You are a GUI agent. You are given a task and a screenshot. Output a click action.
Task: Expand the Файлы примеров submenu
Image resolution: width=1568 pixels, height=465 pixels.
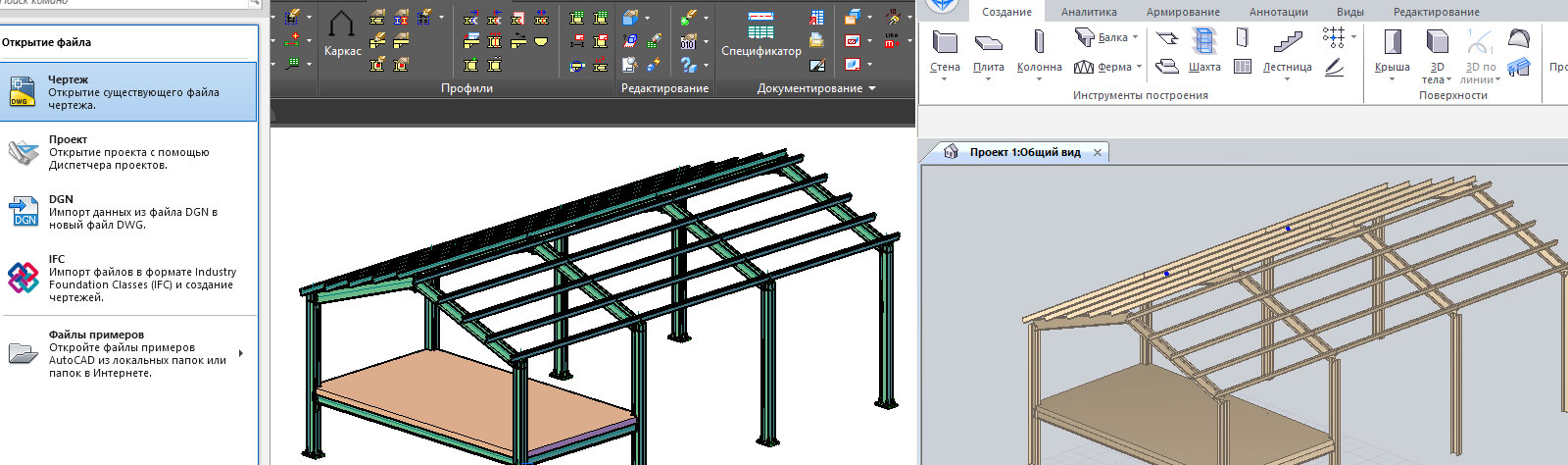pos(241,353)
